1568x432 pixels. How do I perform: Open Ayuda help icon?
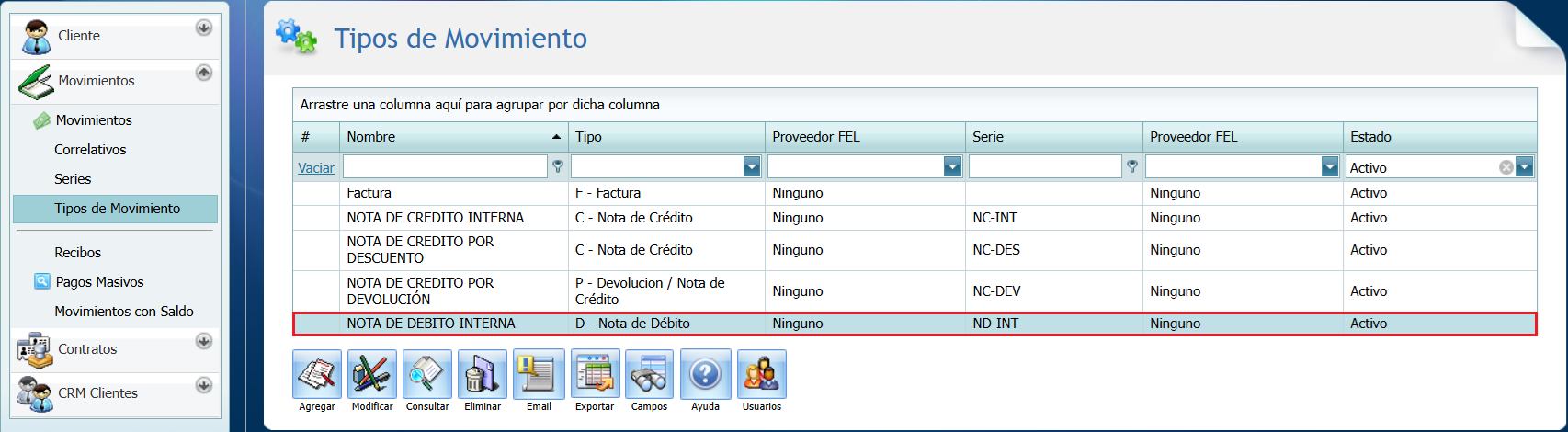pos(705,374)
